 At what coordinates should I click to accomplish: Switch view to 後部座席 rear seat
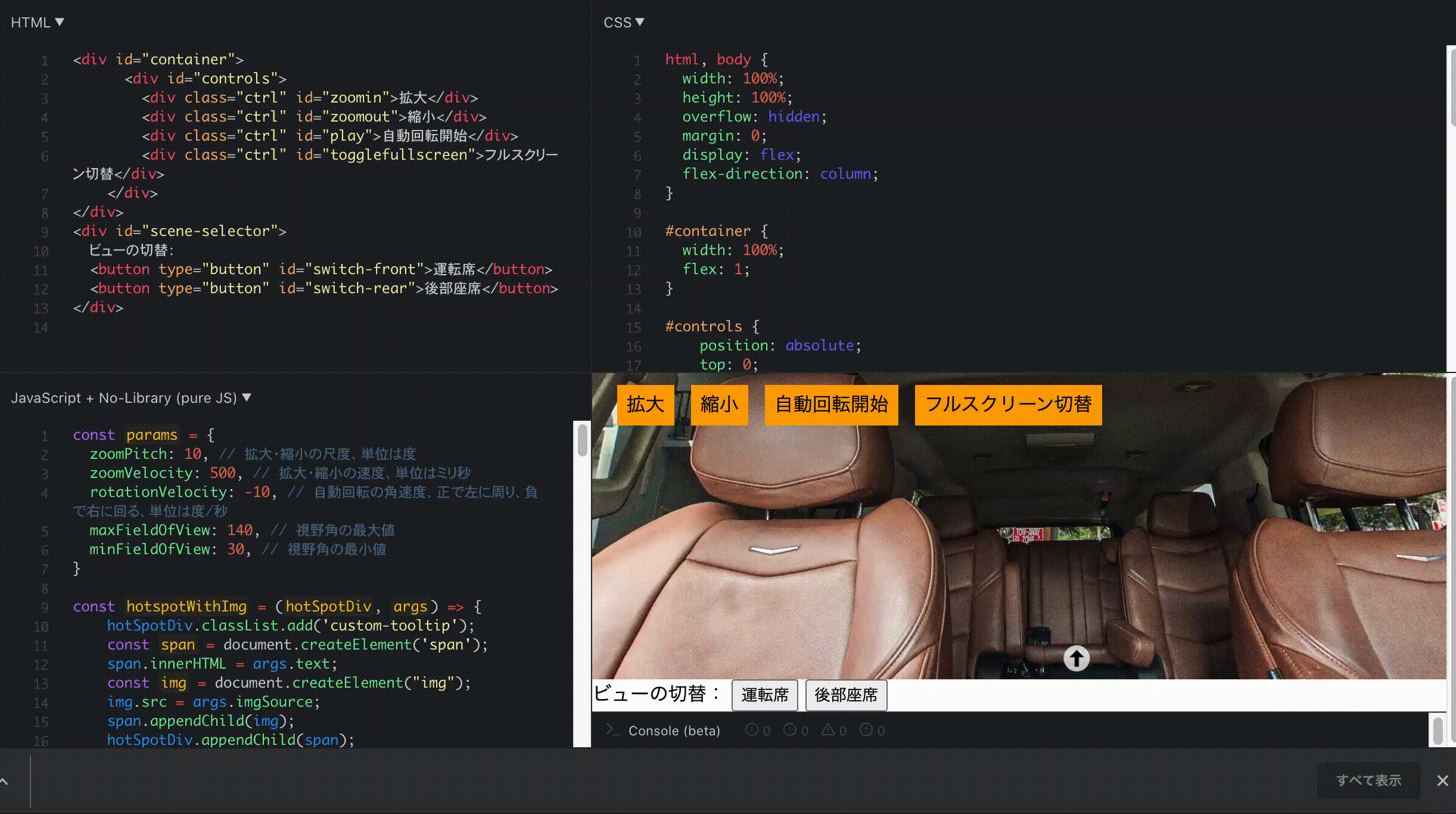[x=846, y=695]
